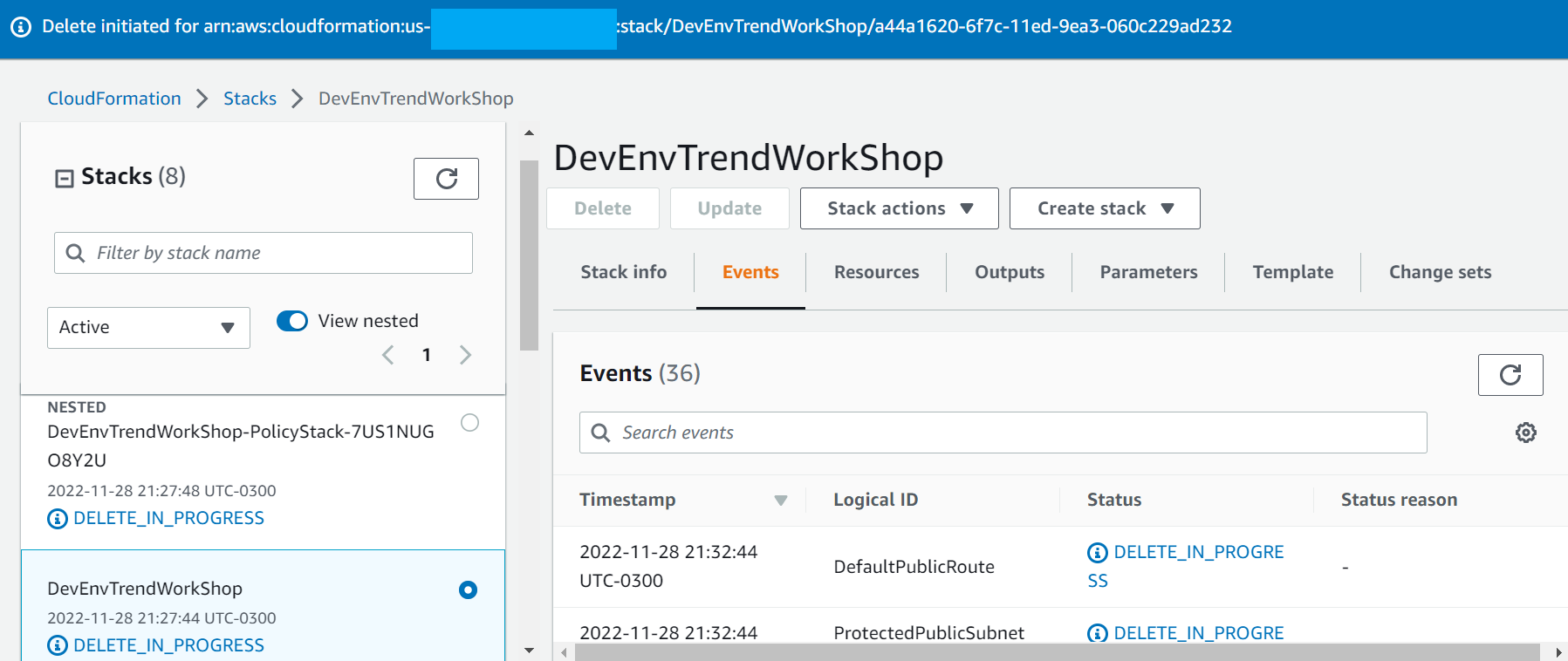Click the Status reason column header
The height and width of the screenshot is (661, 1568).
(1399, 500)
